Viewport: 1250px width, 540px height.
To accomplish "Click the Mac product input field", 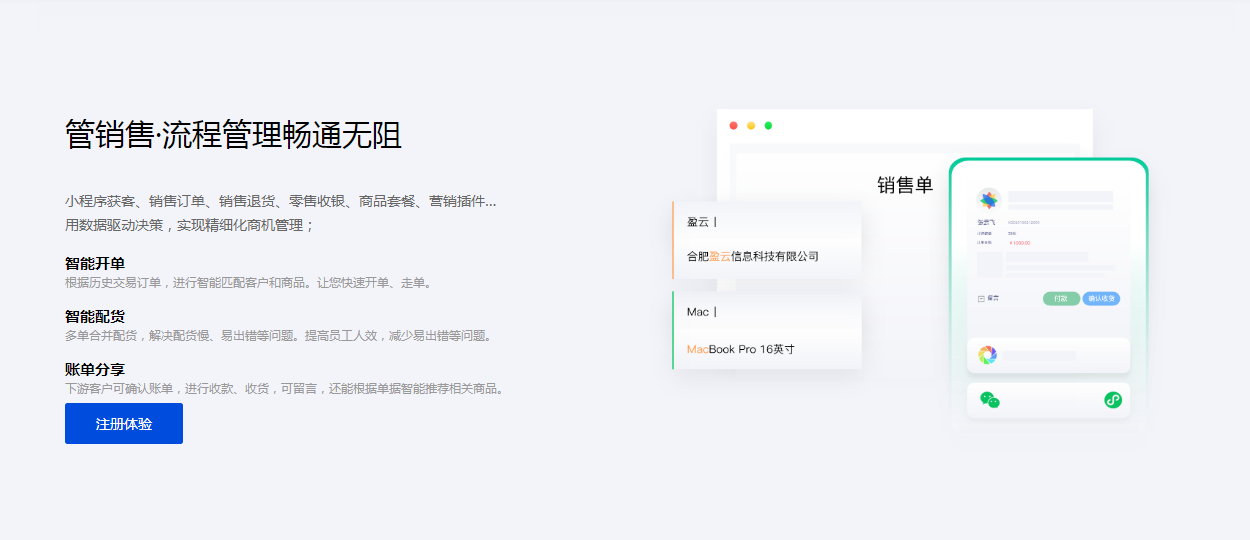I will tap(767, 312).
